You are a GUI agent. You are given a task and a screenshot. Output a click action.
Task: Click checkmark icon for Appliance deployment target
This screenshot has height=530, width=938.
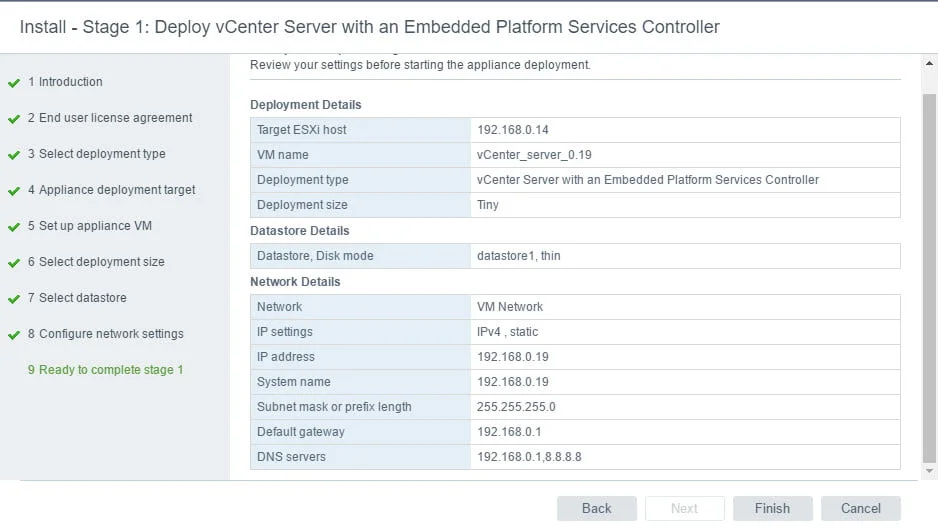click(14, 191)
